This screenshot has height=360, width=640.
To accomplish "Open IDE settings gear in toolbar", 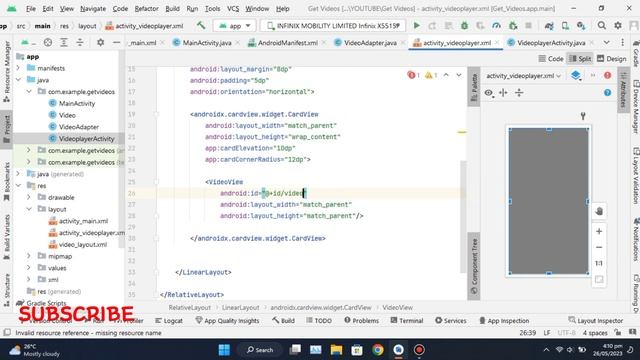I will click(618, 25).
